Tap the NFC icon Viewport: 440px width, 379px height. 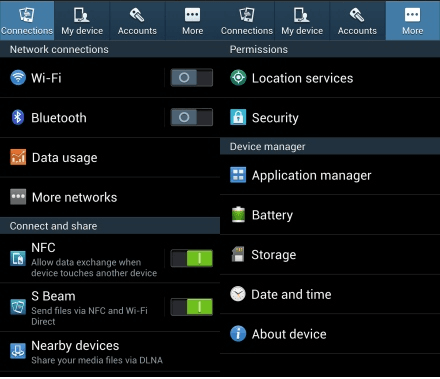pos(18,258)
